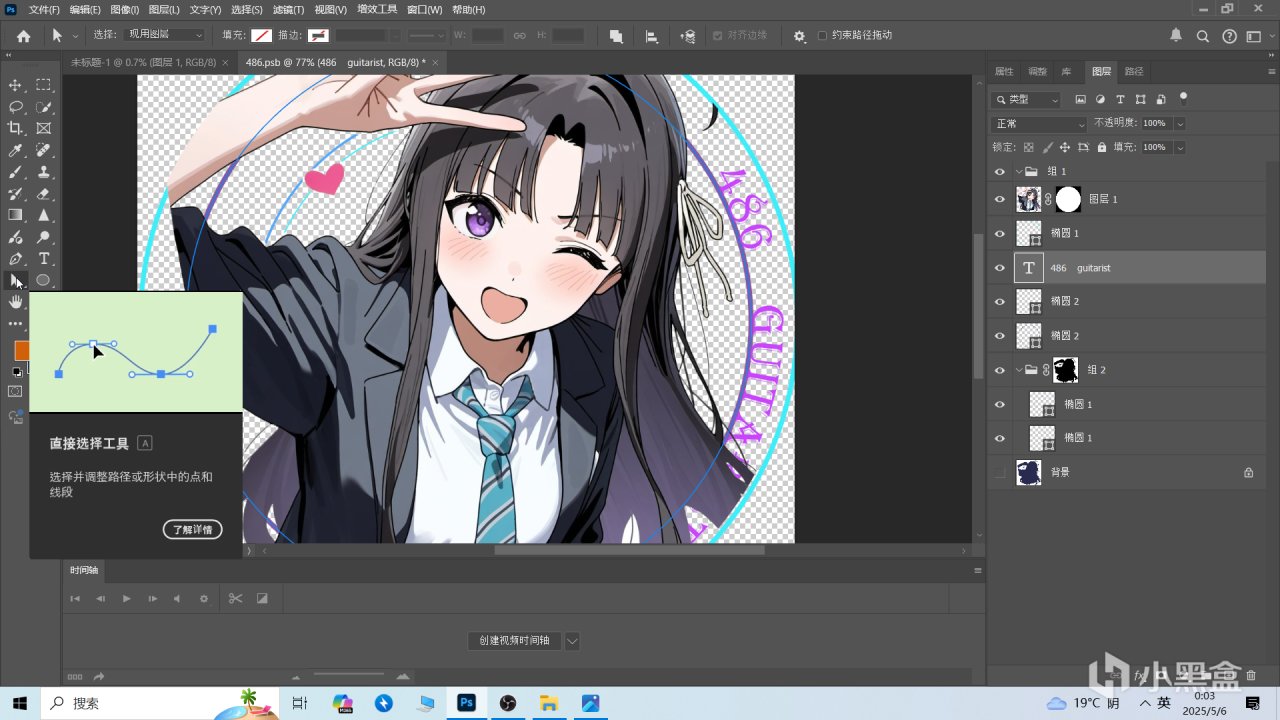Open the fill color swatch
This screenshot has width=1280, height=720.
coord(261,36)
